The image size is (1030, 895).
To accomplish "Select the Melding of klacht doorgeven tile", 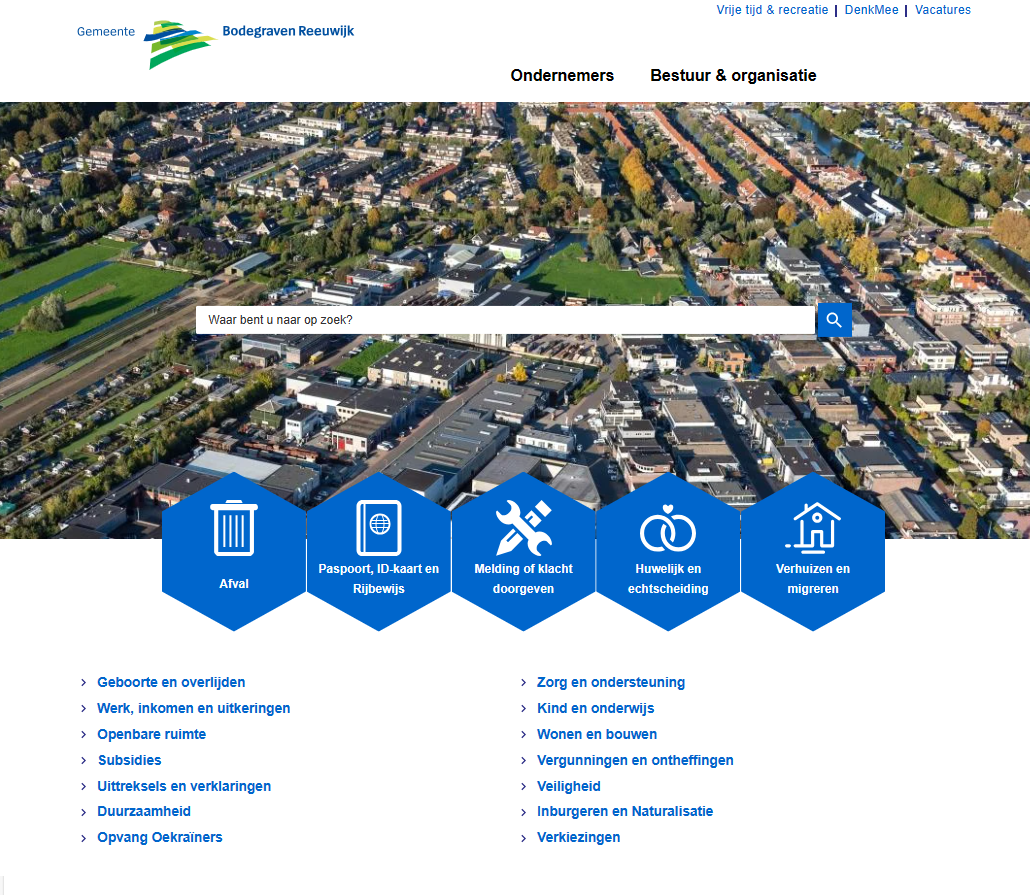I will (524, 551).
